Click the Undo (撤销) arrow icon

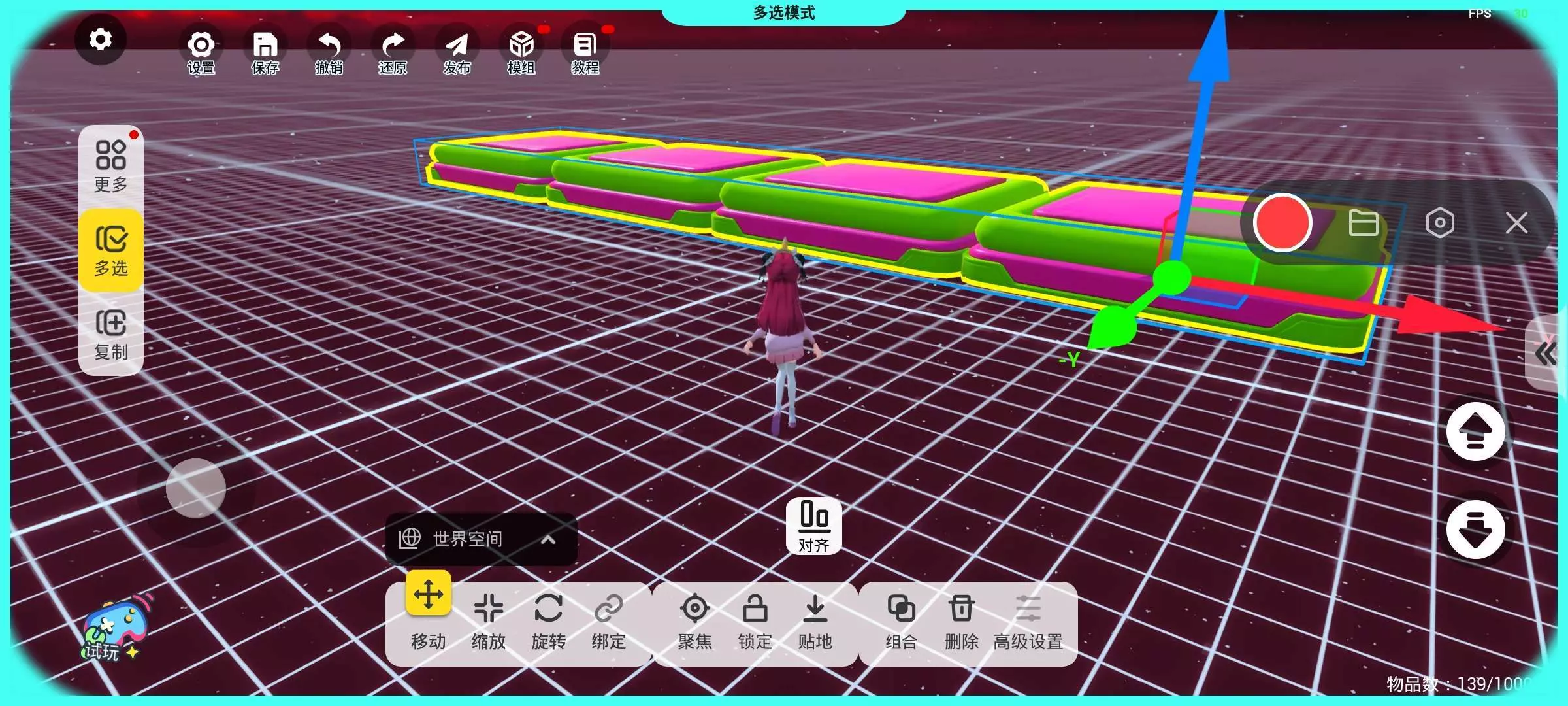coord(329,46)
